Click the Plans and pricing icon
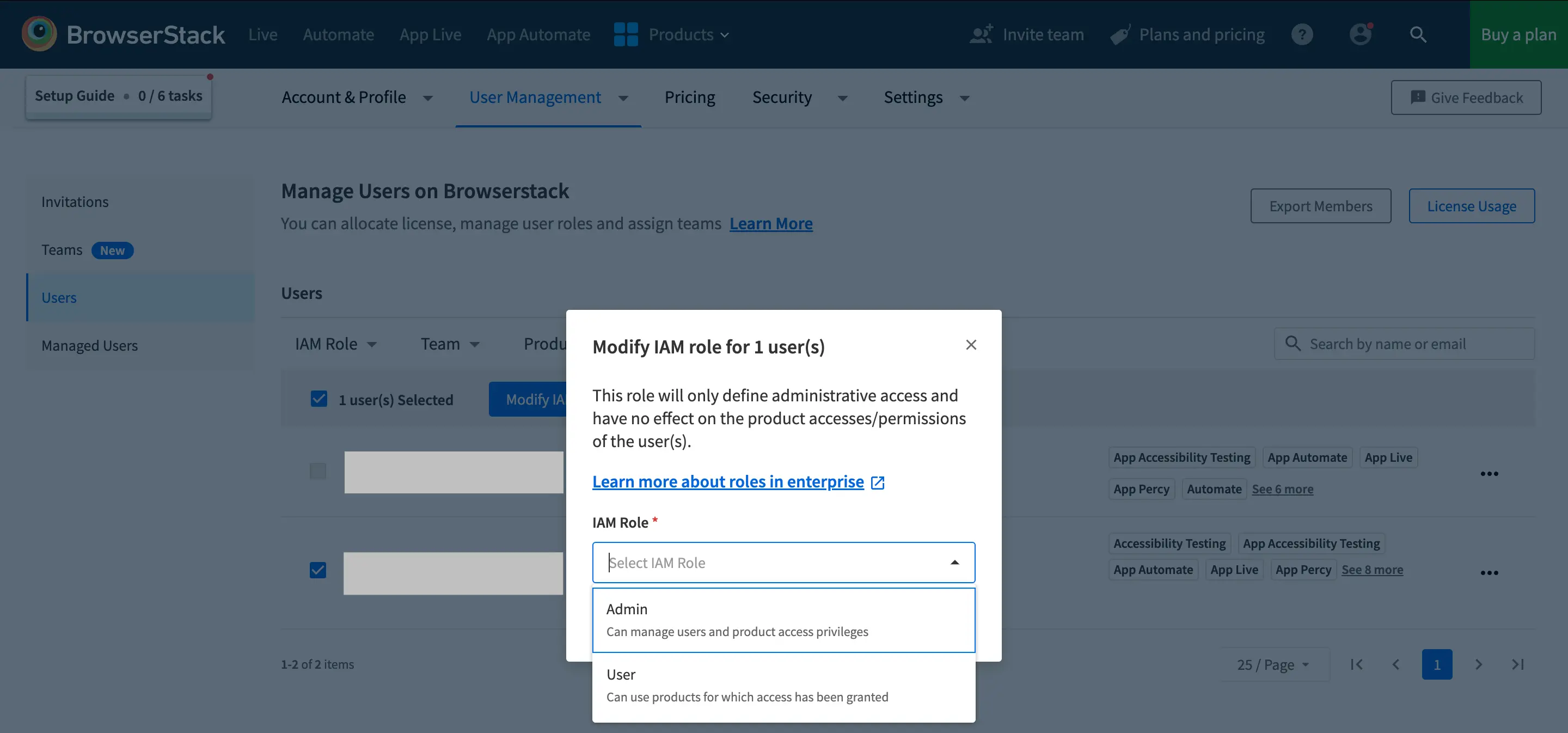The image size is (1568, 733). tap(1119, 34)
